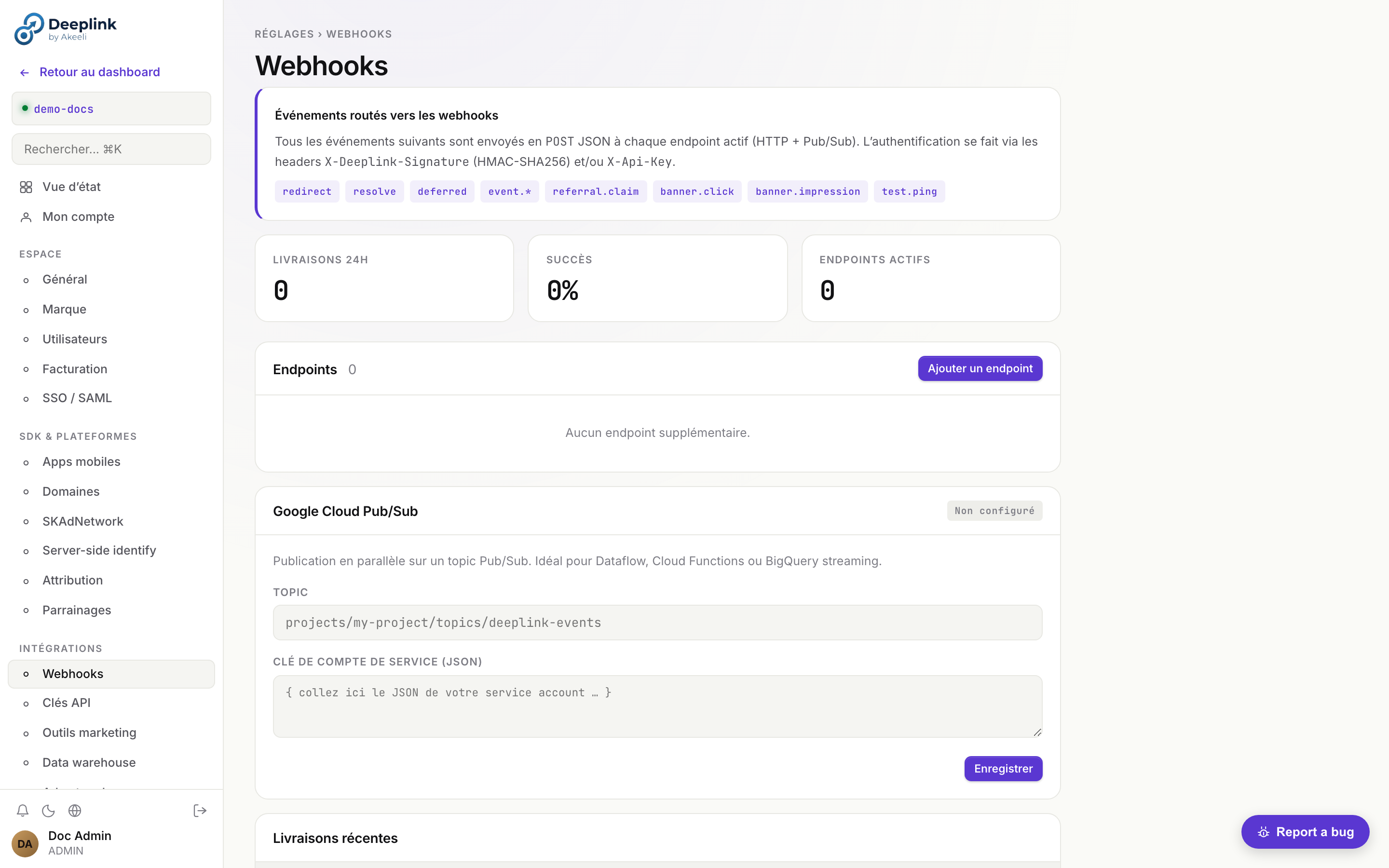Image resolution: width=1389 pixels, height=868 pixels.
Task: Open Domaines section
Action: pyautogui.click(x=111, y=492)
